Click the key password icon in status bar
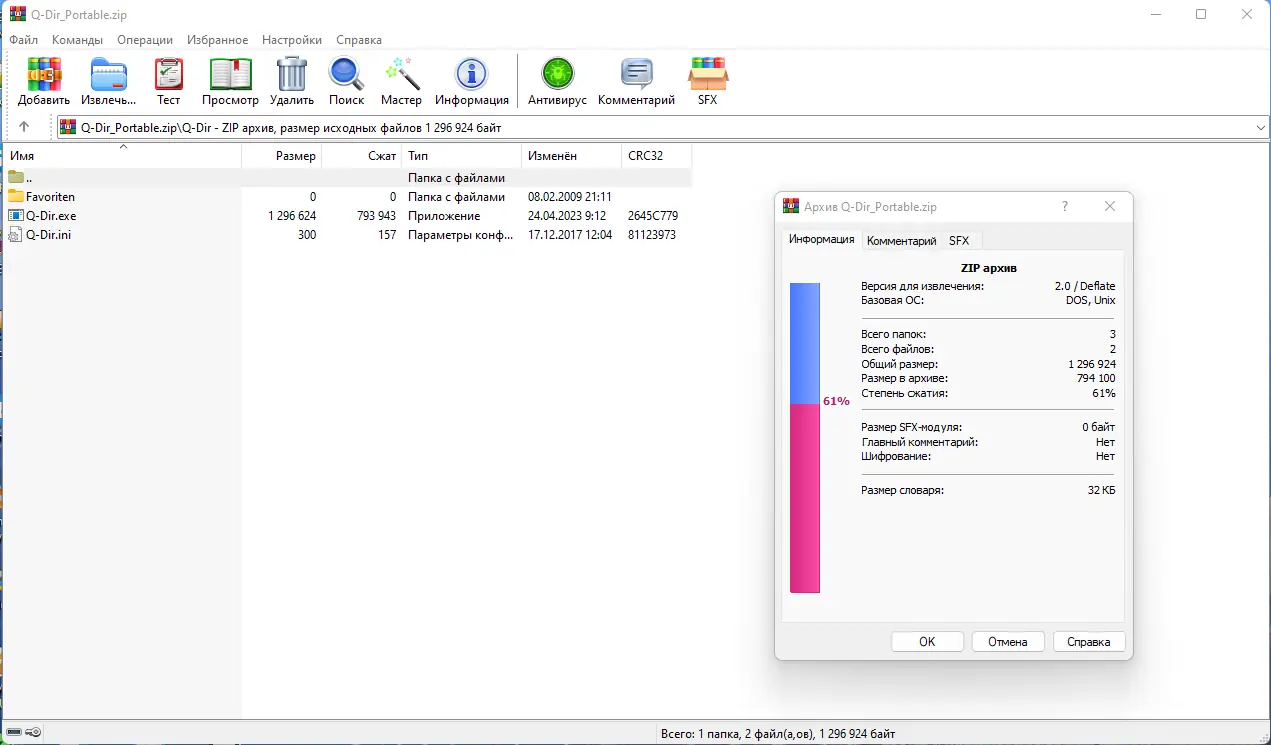The image size is (1271, 745). [34, 733]
